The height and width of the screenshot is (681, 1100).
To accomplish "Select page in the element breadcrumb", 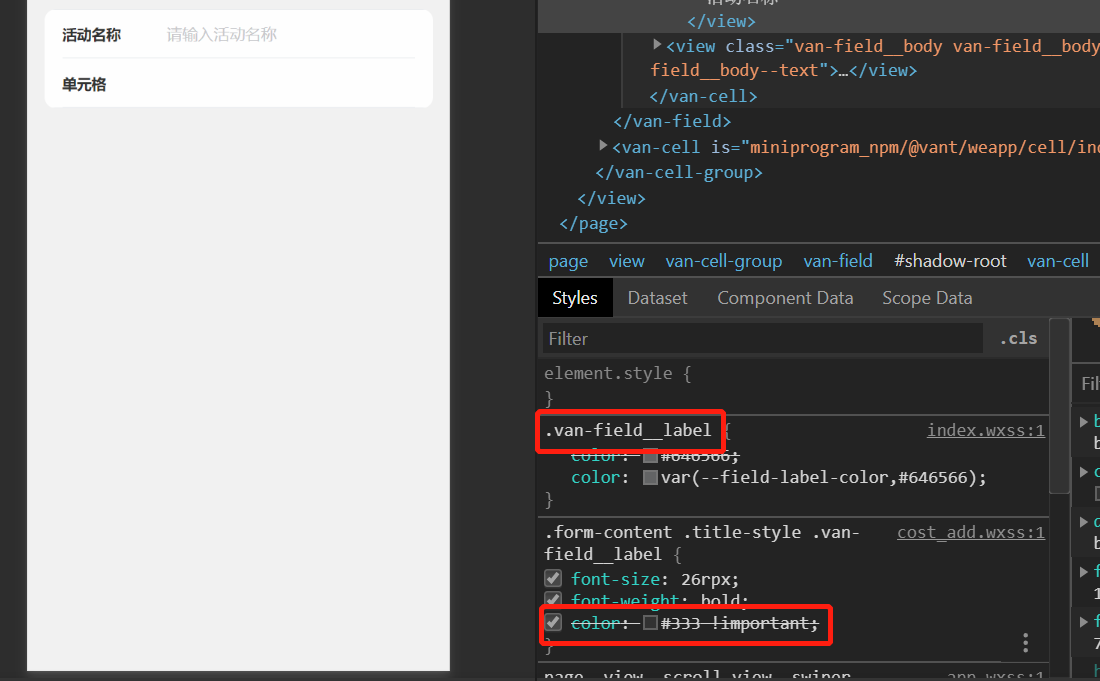I will point(568,260).
